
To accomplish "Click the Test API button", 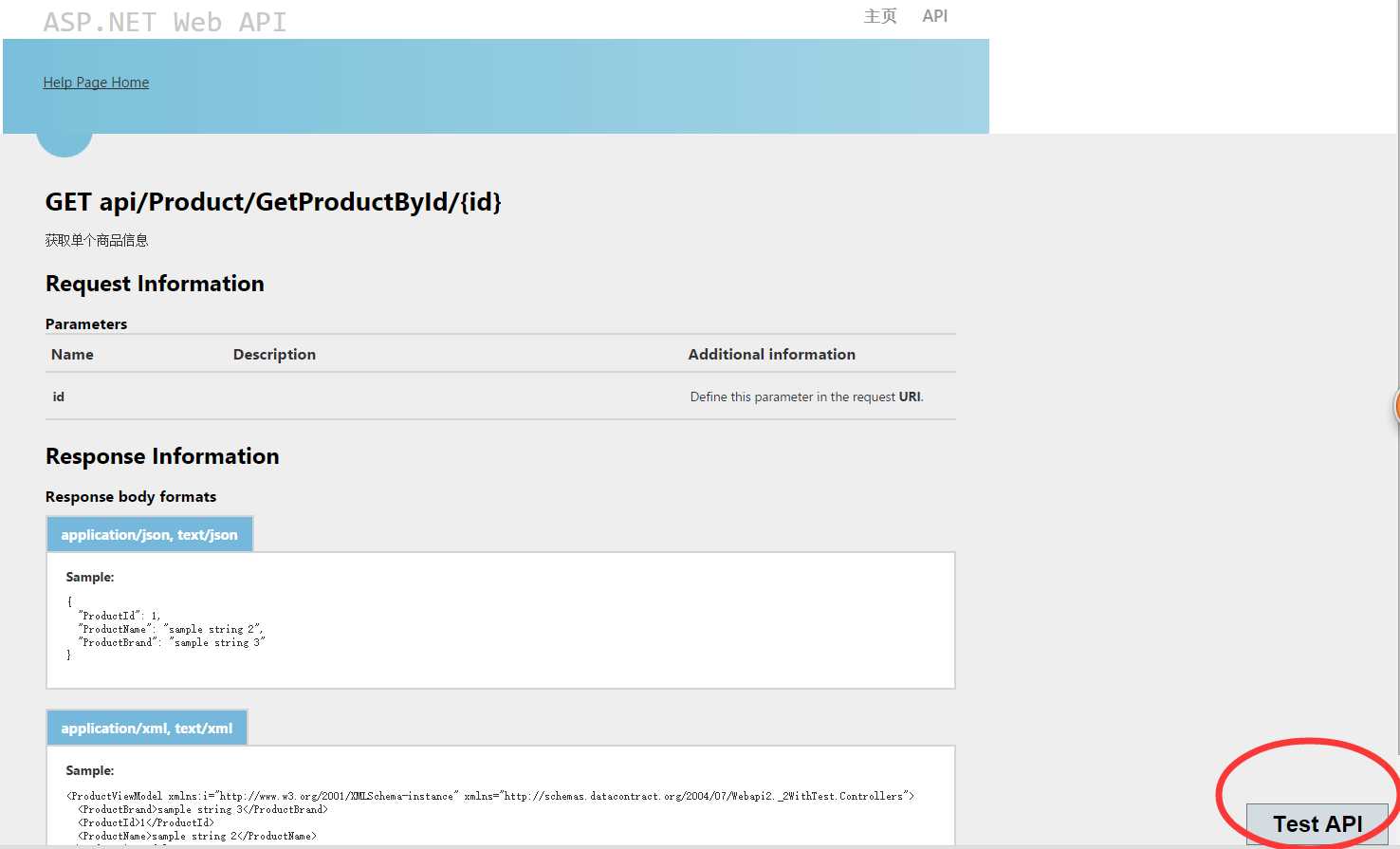I will [1317, 823].
